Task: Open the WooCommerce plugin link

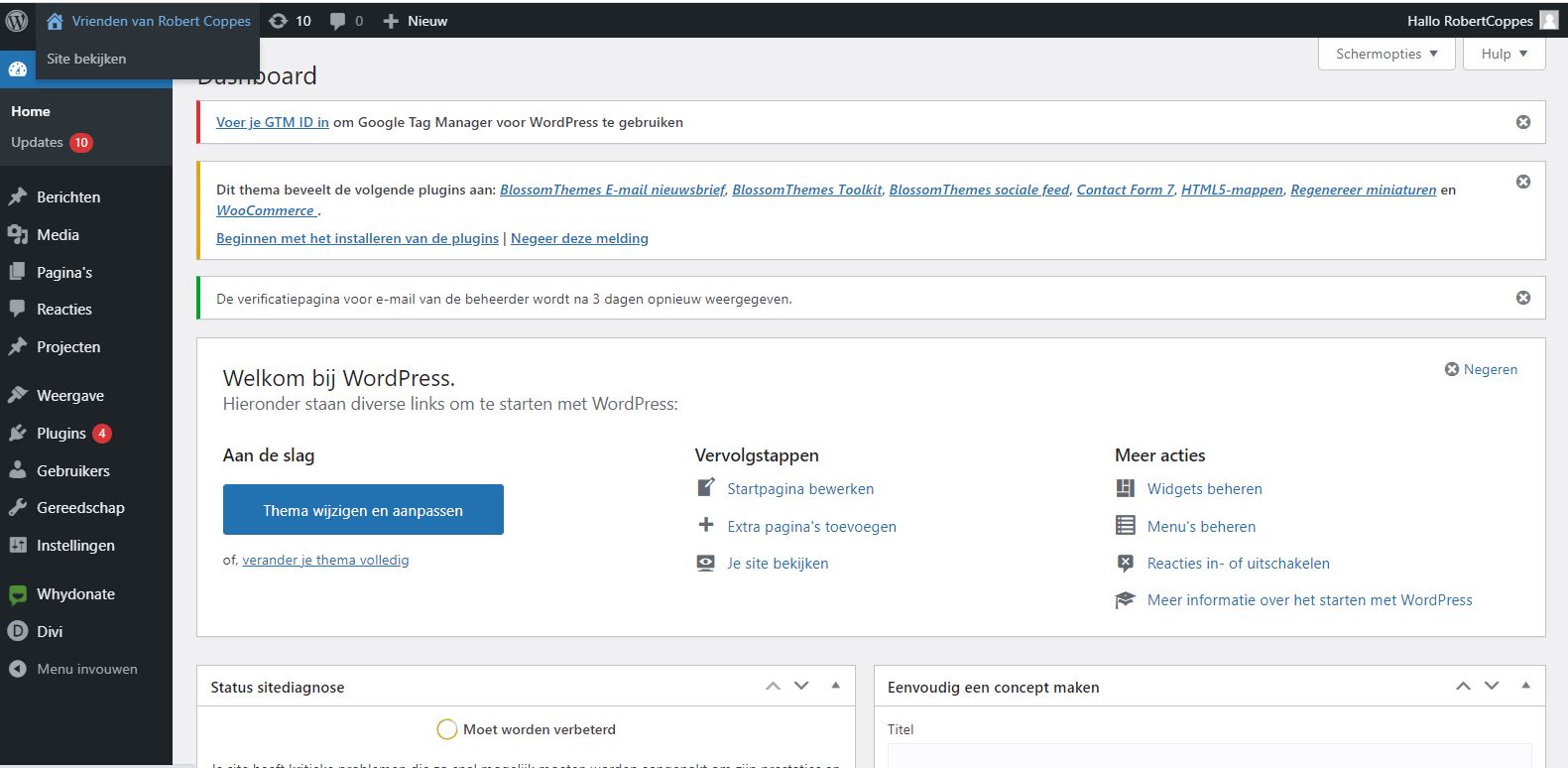Action: (x=266, y=210)
